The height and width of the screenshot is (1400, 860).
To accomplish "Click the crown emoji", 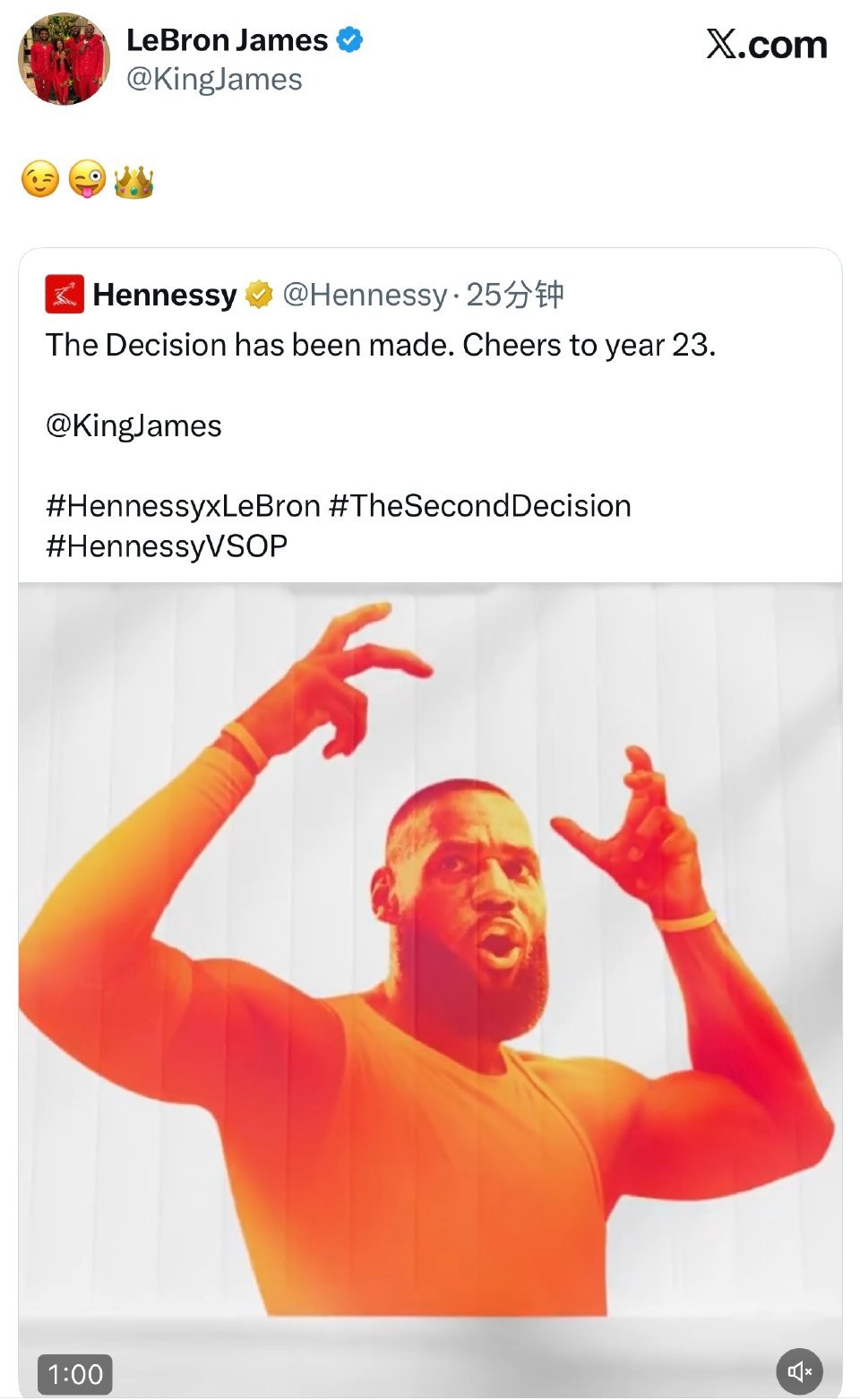I will (134, 181).
